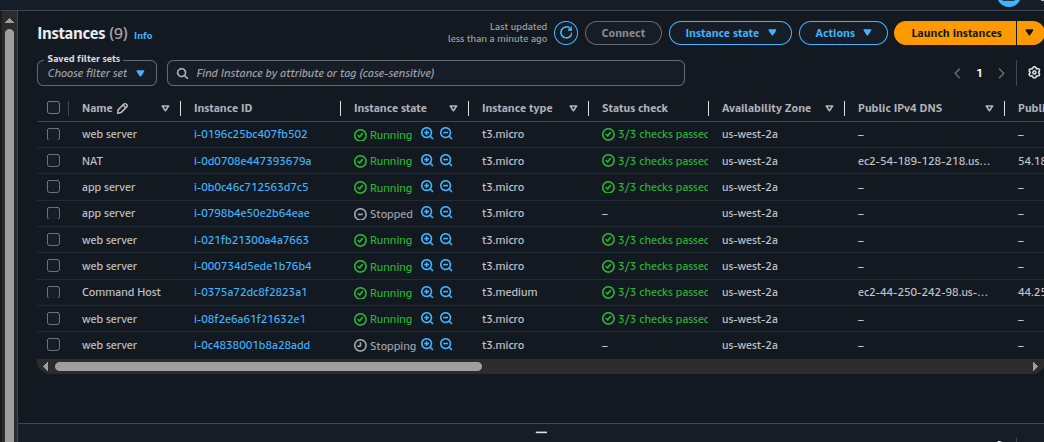
Task: Expand Launch instances split-button arrow
Action: coord(1029,33)
